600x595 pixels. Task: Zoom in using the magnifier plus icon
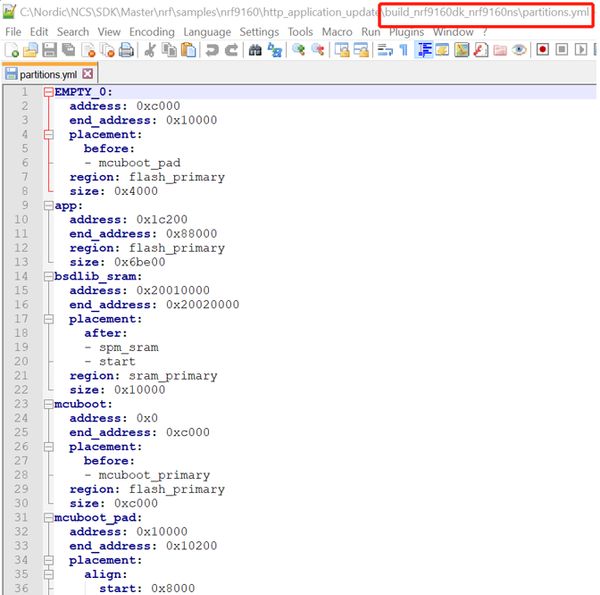(298, 50)
